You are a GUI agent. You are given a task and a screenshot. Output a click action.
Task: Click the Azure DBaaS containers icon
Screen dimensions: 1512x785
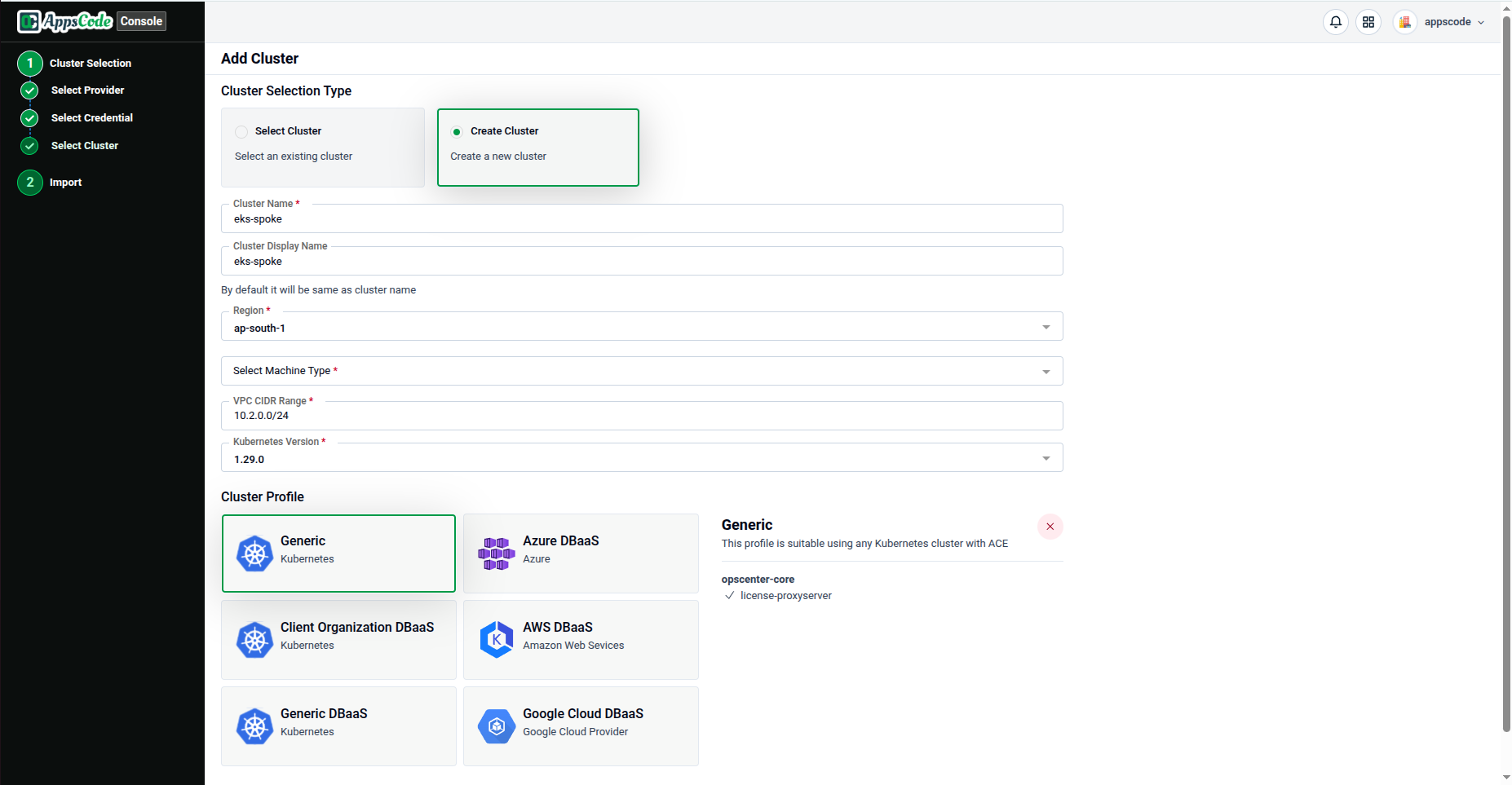coord(497,553)
